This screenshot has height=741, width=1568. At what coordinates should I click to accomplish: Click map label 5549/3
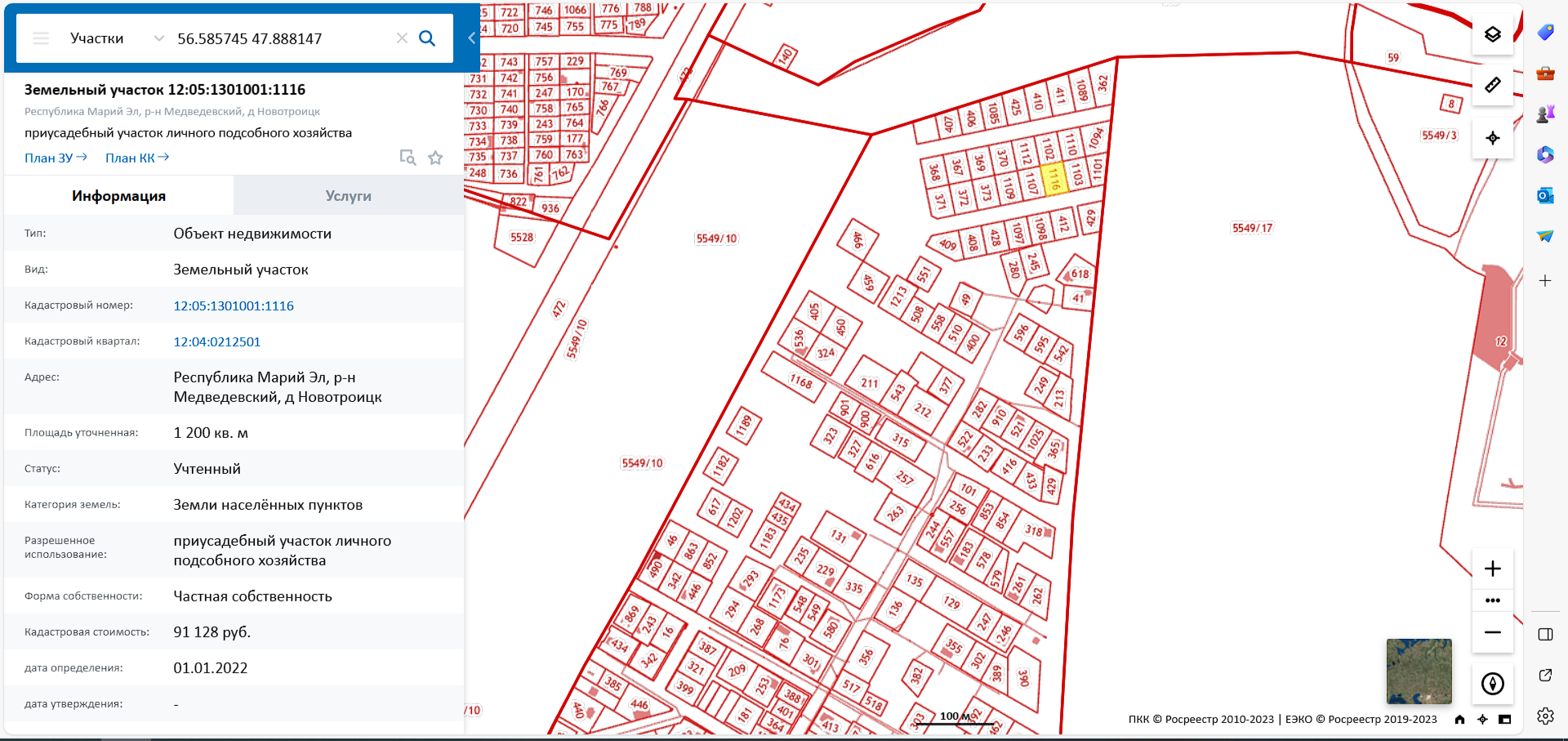click(1439, 136)
